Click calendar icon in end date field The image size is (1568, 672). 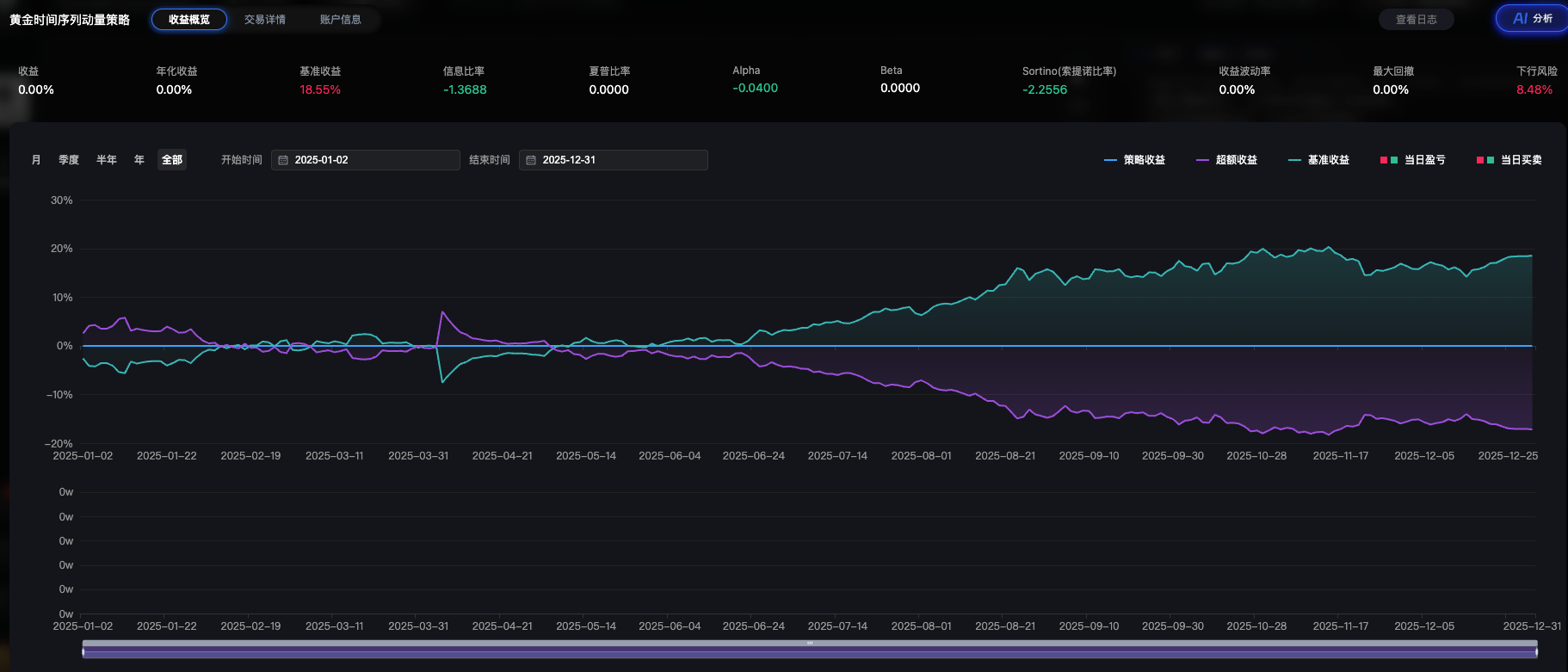[531, 160]
